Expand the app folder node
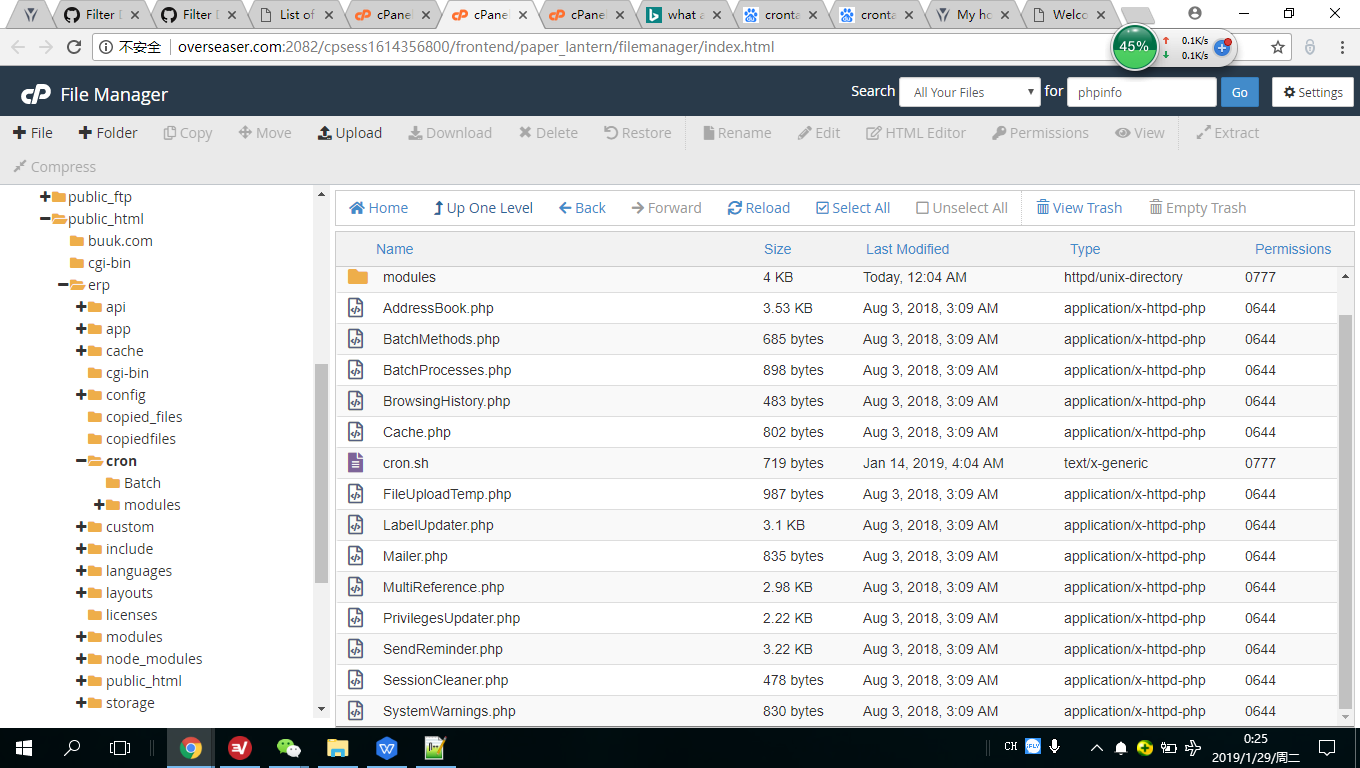This screenshot has height=768, width=1360. pos(81,329)
